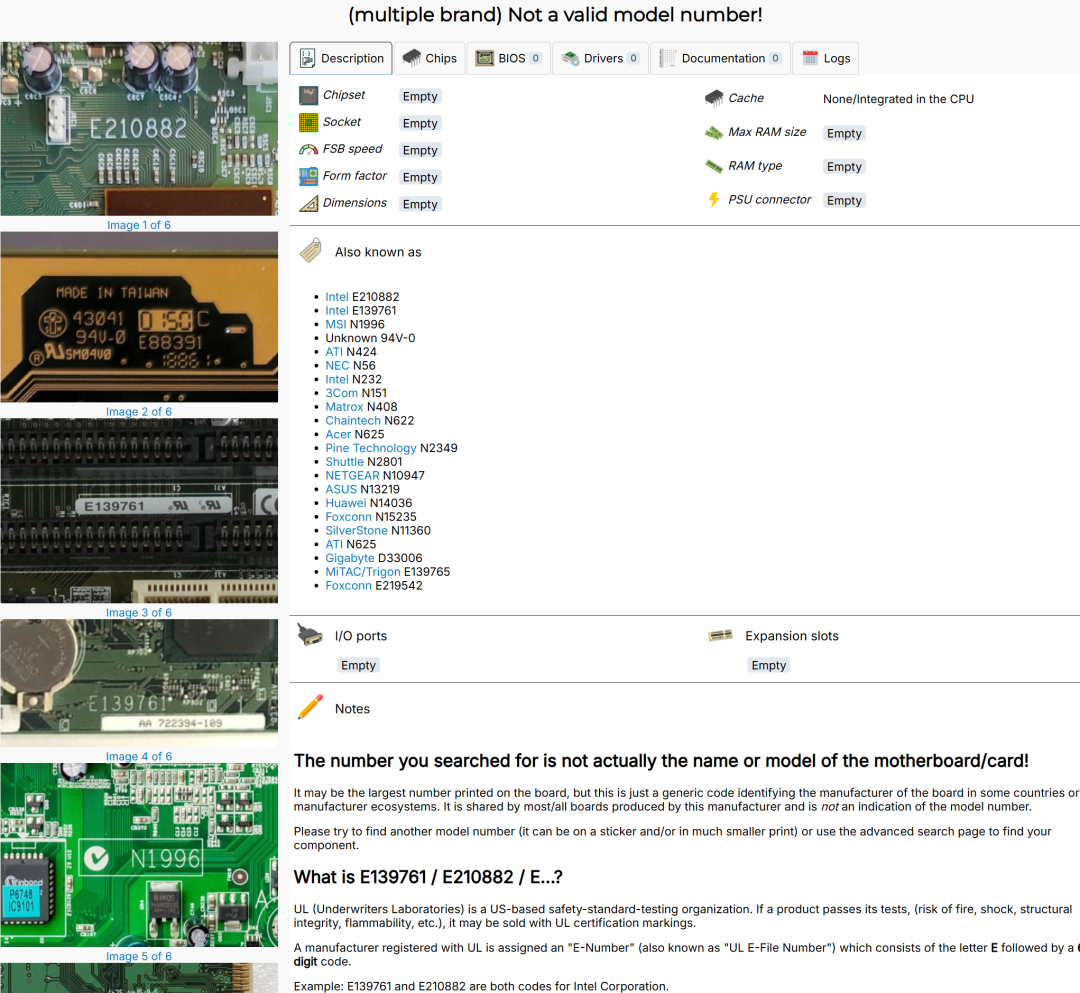
Task: Switch to the Drivers tab
Action: 600,58
